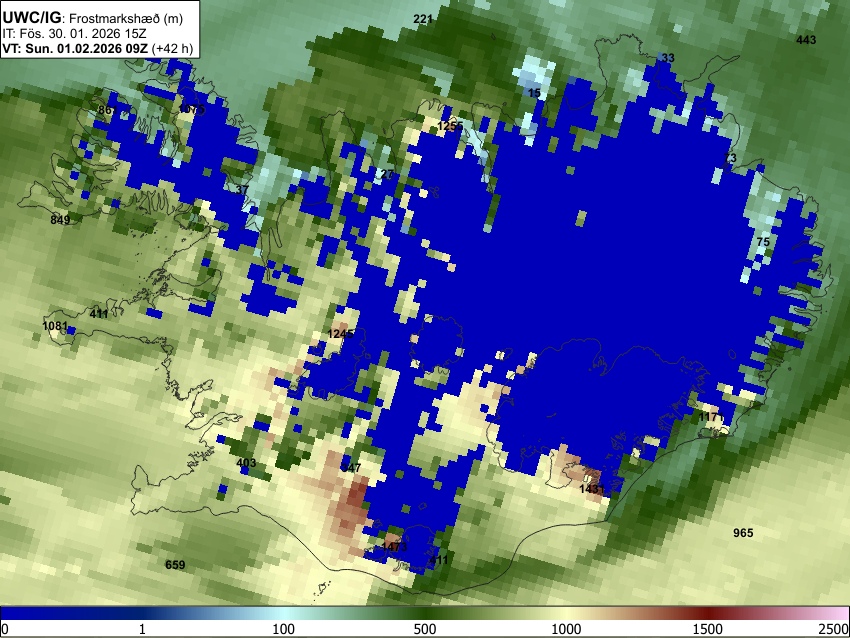The width and height of the screenshot is (850, 638).
Task: Click the 27 value on the map
Action: click(x=387, y=175)
